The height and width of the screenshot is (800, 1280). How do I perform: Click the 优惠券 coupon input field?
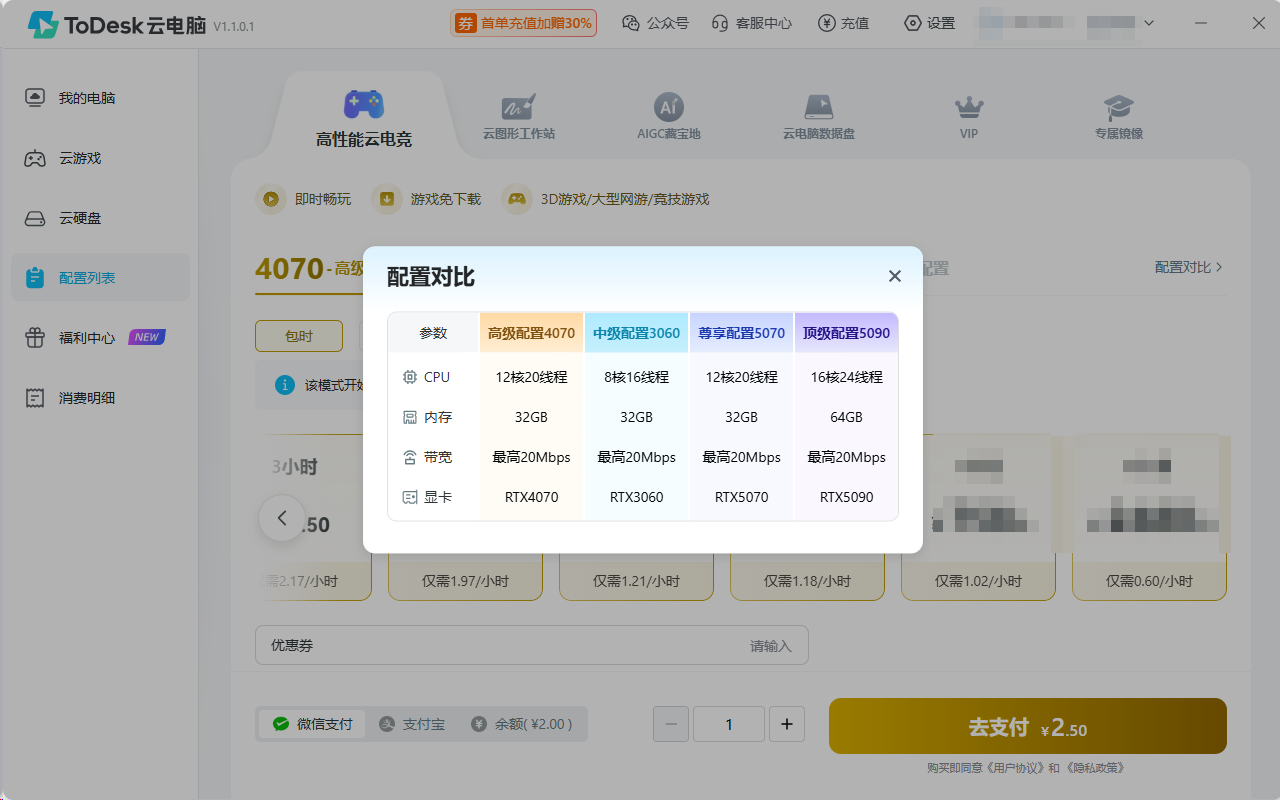pyautogui.click(x=531, y=645)
